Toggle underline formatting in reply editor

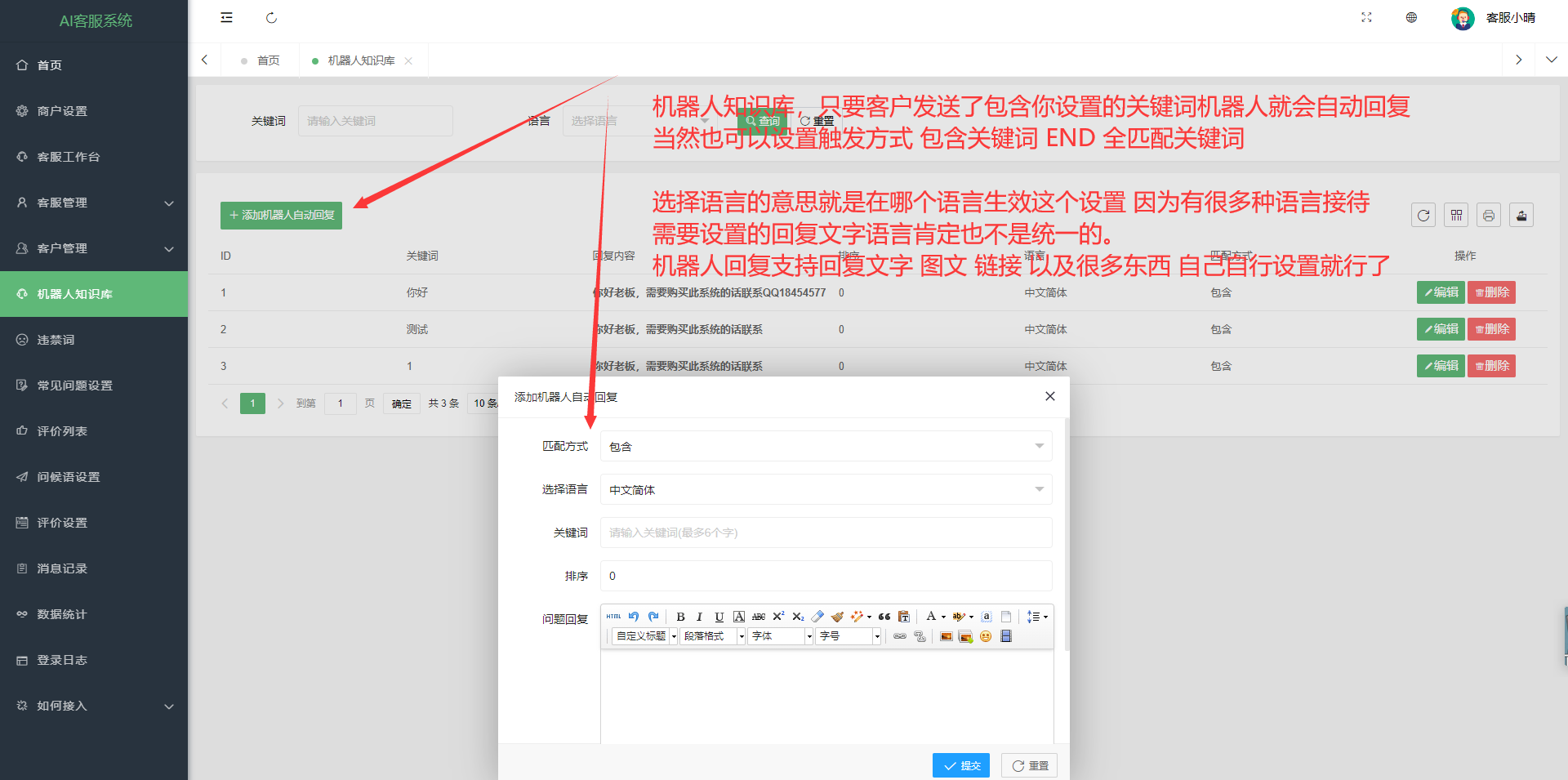coord(719,617)
